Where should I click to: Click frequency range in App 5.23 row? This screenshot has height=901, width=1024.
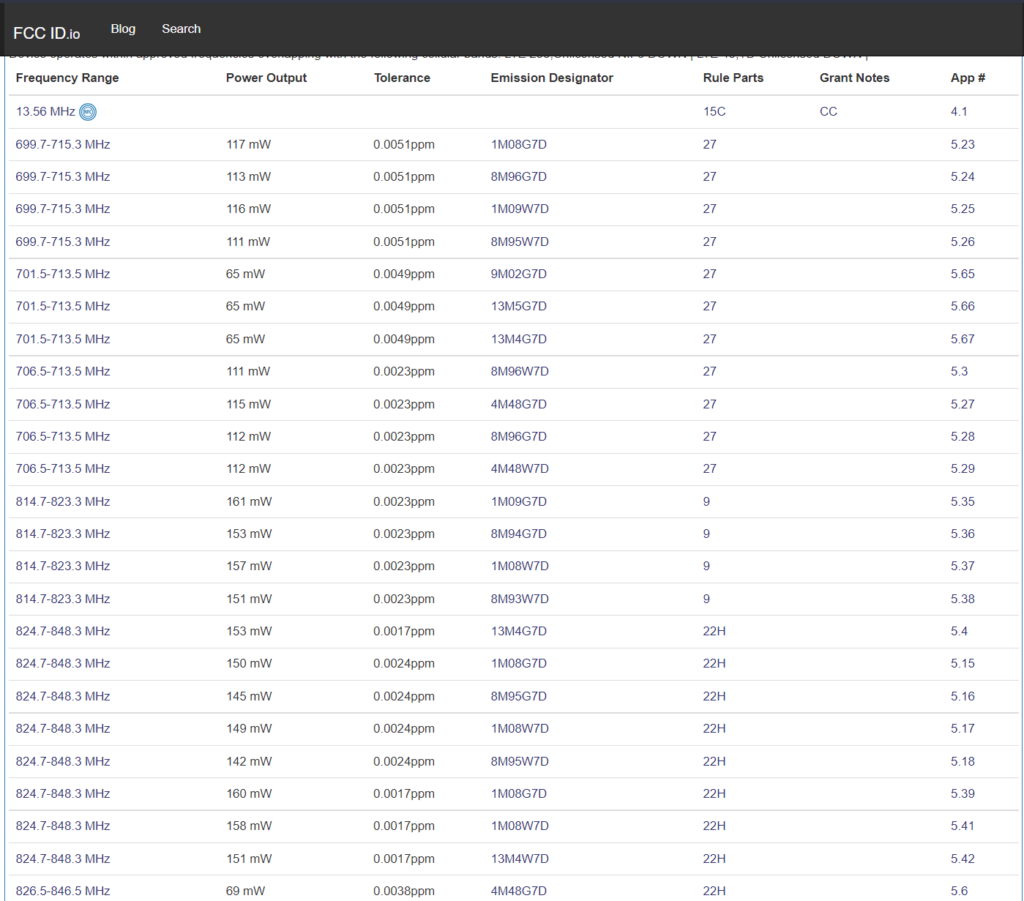point(63,144)
